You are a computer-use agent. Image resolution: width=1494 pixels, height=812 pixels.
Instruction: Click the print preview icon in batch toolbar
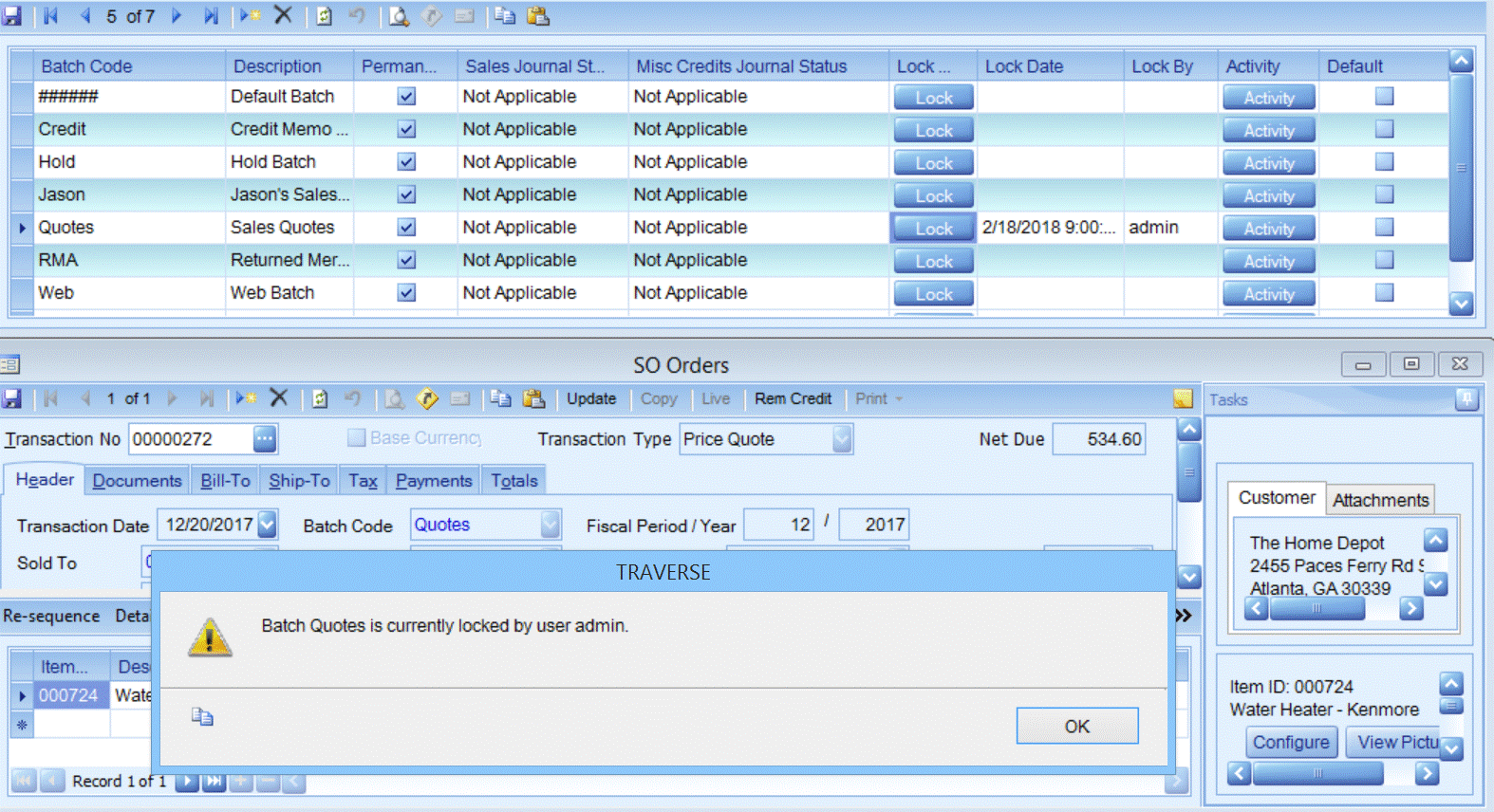tap(399, 16)
